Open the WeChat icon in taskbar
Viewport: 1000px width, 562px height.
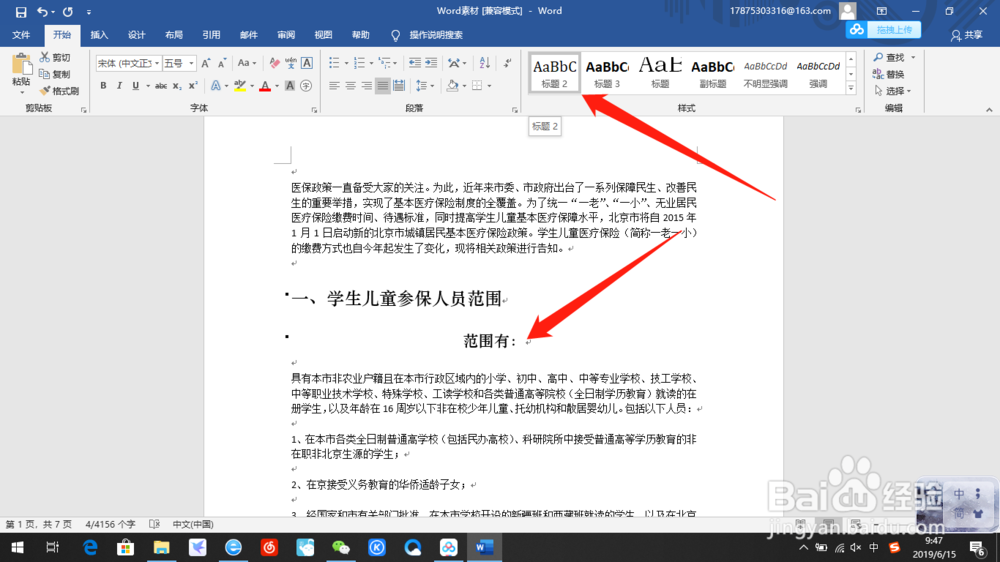point(341,547)
